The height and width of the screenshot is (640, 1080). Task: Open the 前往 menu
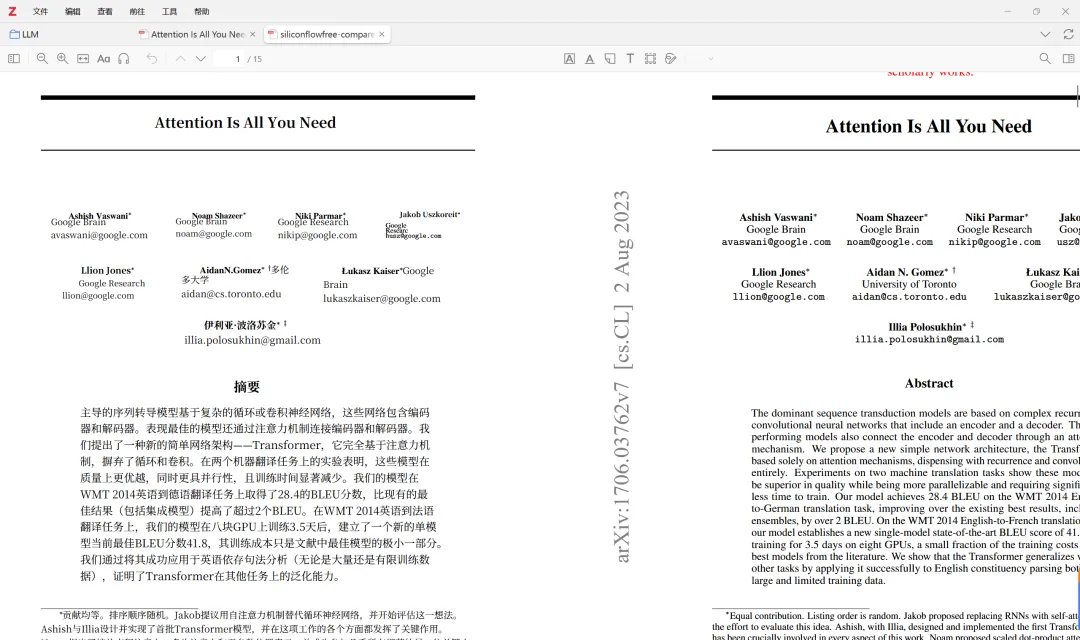pos(137,12)
